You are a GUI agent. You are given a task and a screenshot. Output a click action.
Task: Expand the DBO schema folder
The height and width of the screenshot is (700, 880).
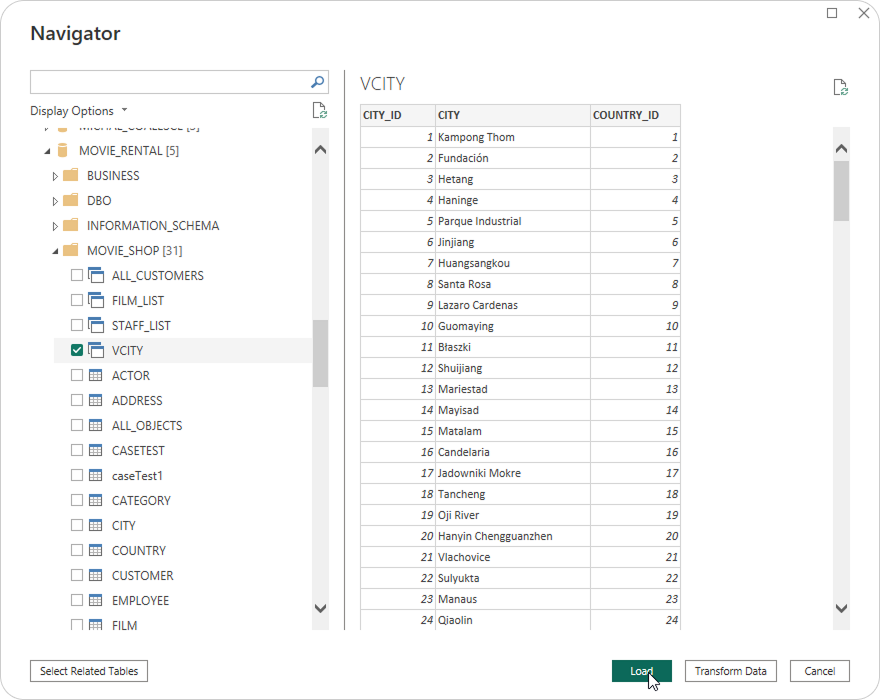click(56, 201)
